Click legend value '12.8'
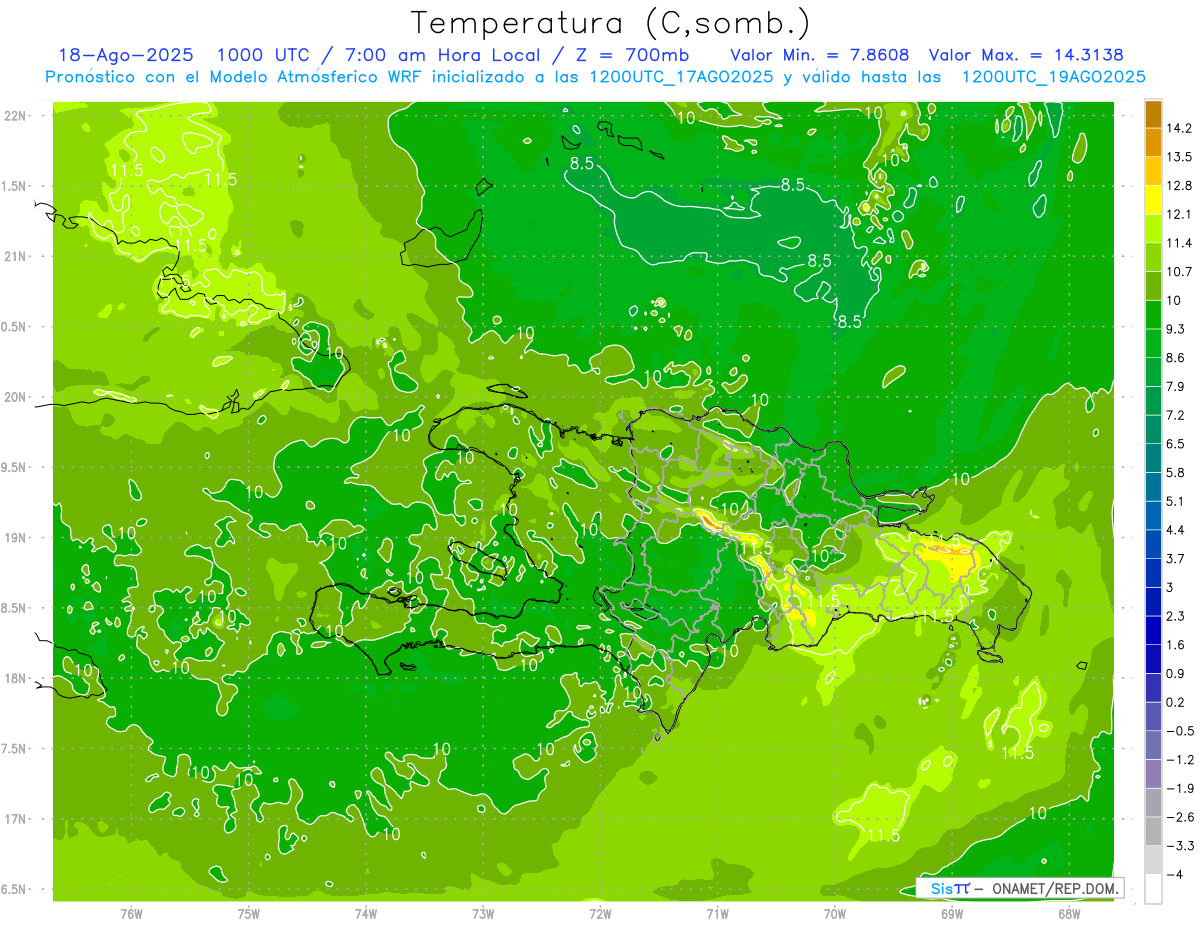The image size is (1200, 927). tap(1180, 185)
